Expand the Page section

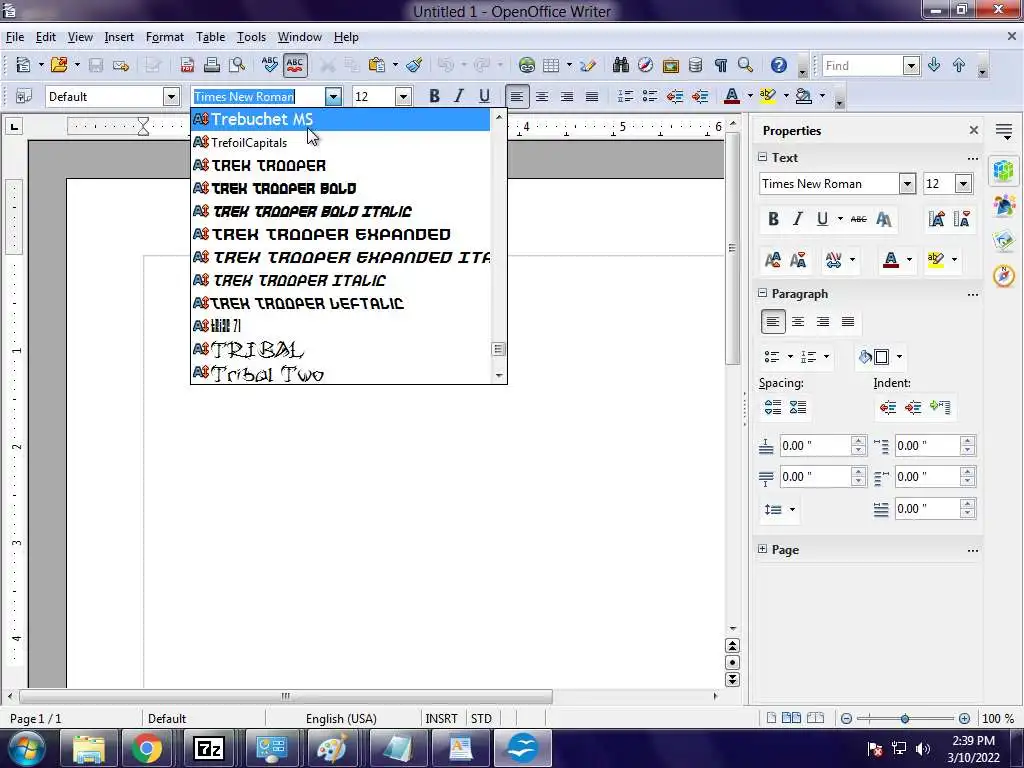(762, 549)
